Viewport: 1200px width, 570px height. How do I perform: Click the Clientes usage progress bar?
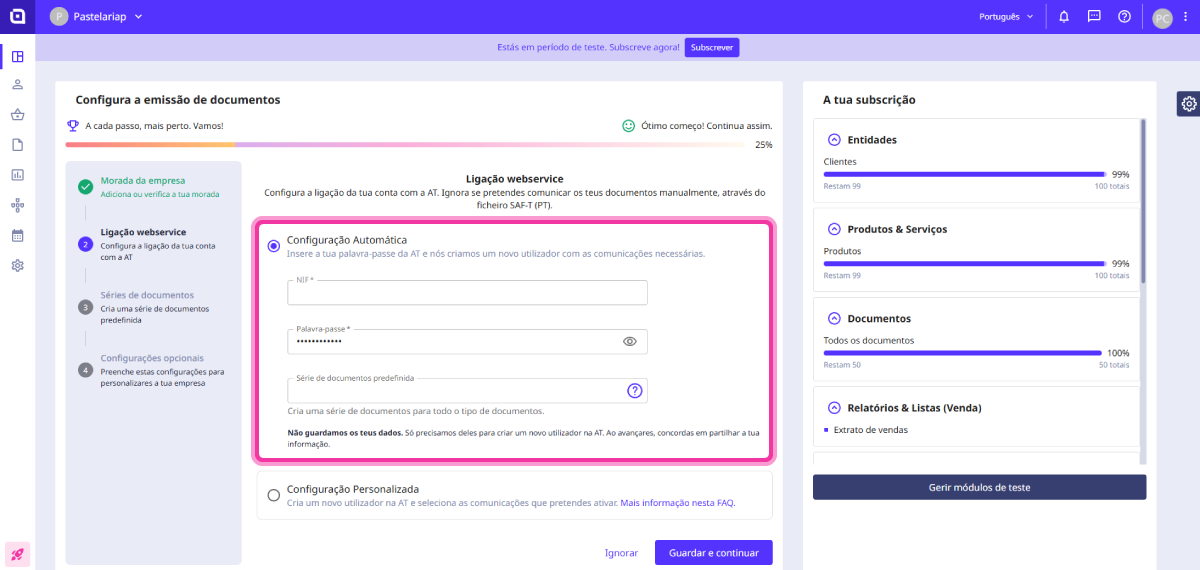pos(964,174)
